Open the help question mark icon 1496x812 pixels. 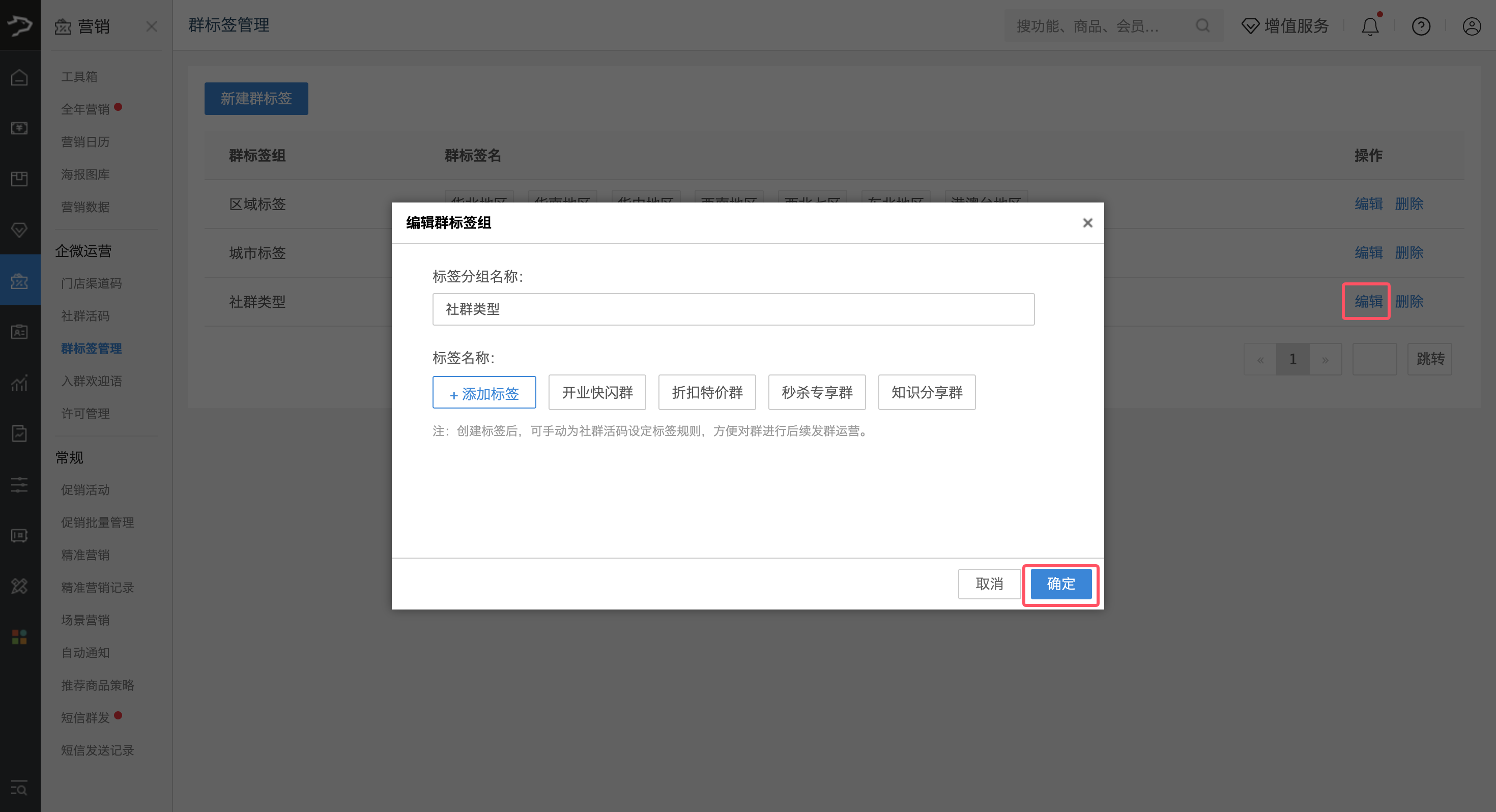click(x=1421, y=26)
